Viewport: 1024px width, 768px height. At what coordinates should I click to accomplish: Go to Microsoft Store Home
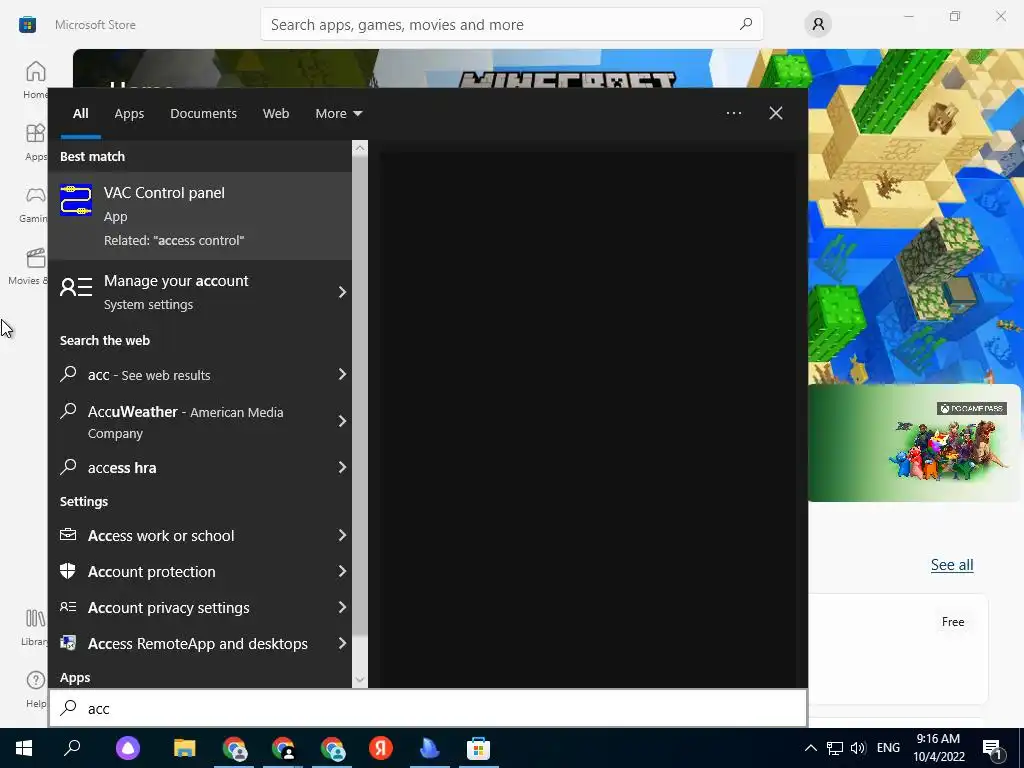[36, 80]
